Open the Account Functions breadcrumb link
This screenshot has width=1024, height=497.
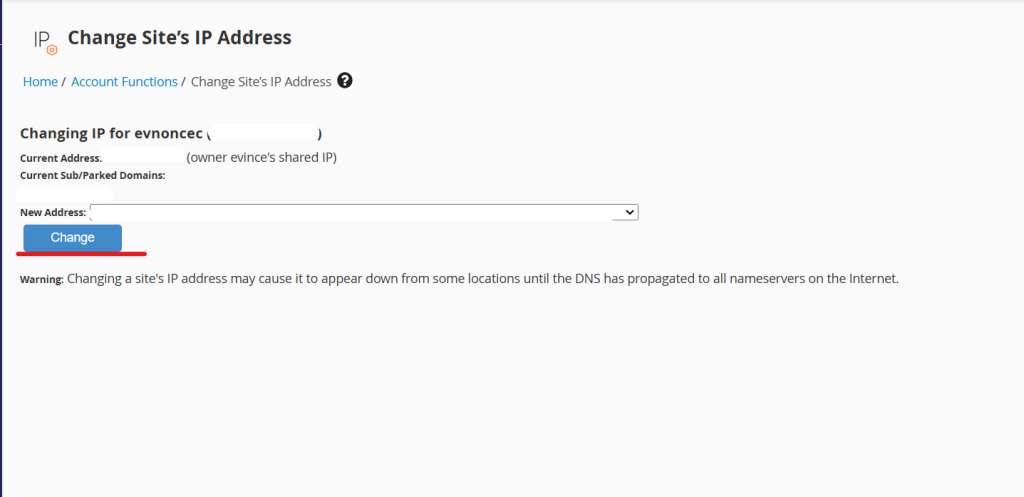click(124, 82)
